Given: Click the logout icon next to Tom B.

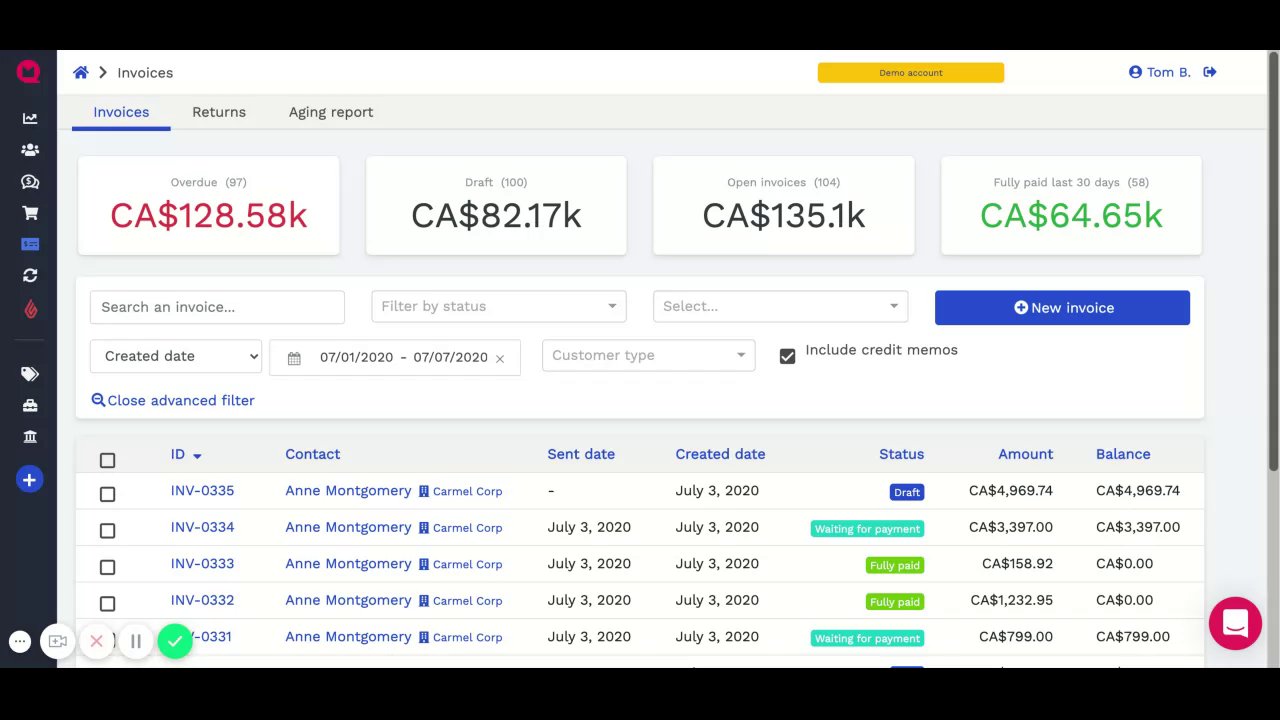Looking at the screenshot, I should pyautogui.click(x=1210, y=72).
